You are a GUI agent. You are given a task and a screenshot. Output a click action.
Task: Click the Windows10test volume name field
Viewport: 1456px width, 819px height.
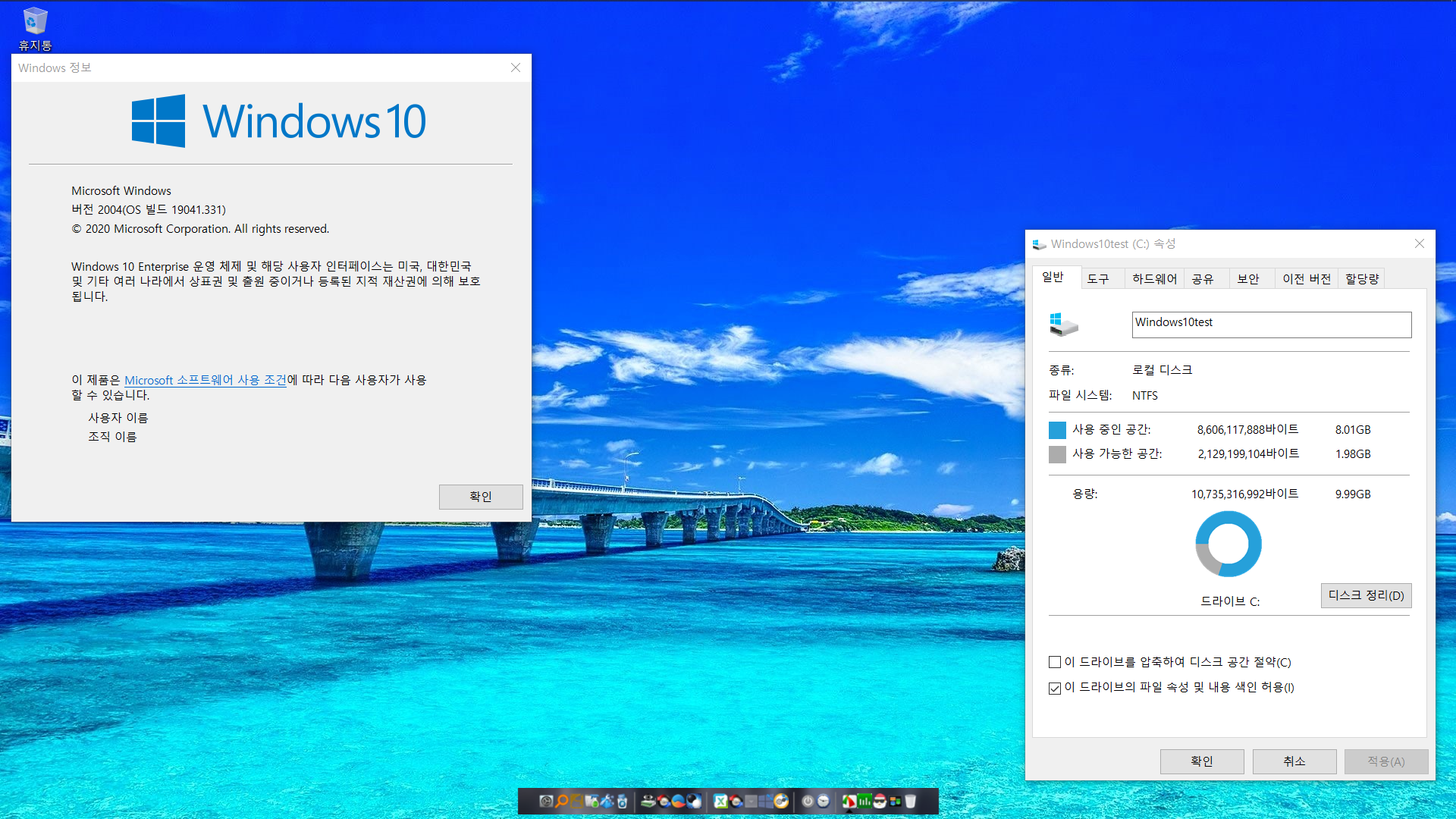coord(1272,325)
